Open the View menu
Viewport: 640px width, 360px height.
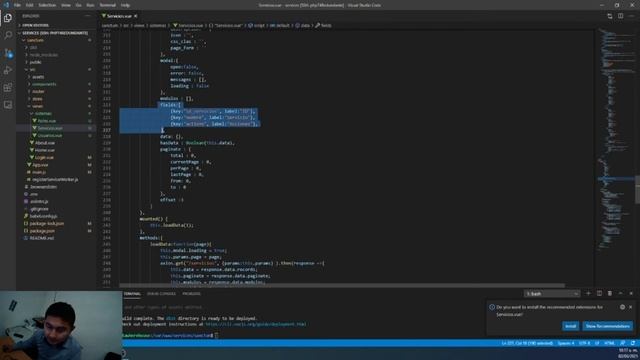coord(66,5)
